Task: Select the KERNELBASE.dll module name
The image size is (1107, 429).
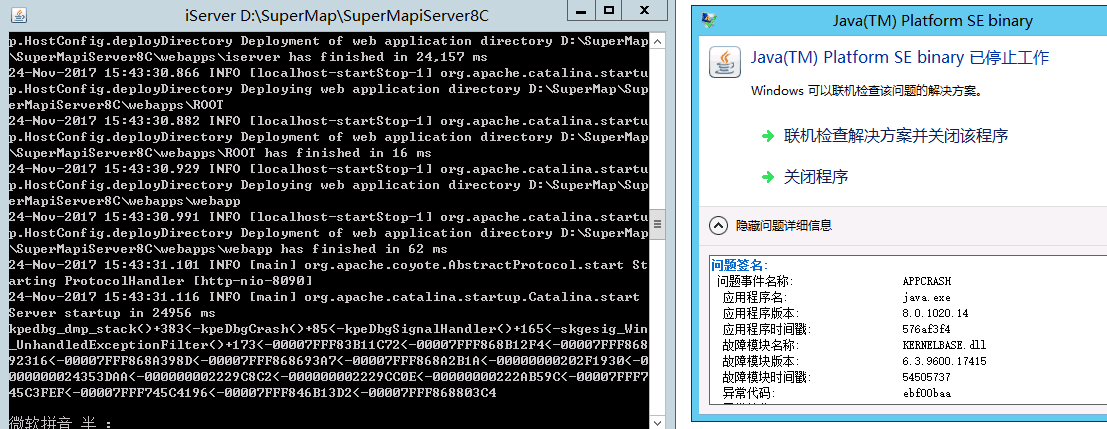Action: click(944, 345)
